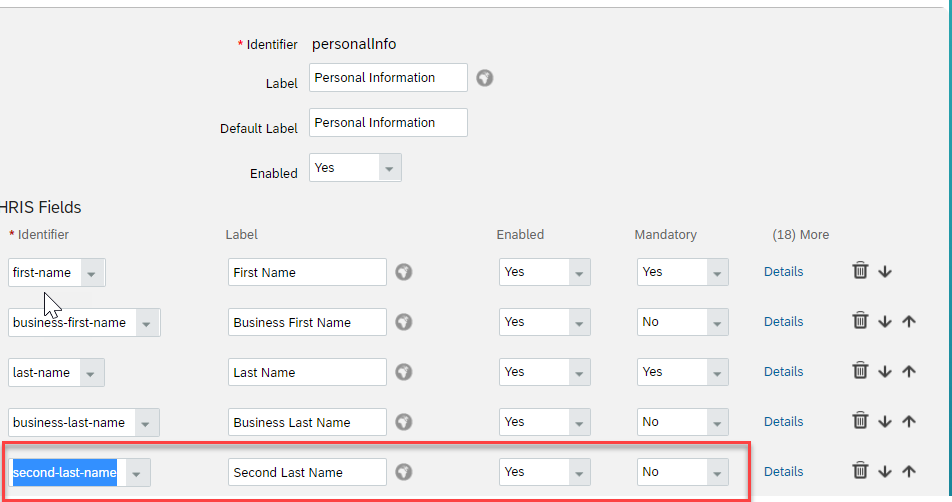
Task: Delete the business-last-name row
Action: point(860,420)
